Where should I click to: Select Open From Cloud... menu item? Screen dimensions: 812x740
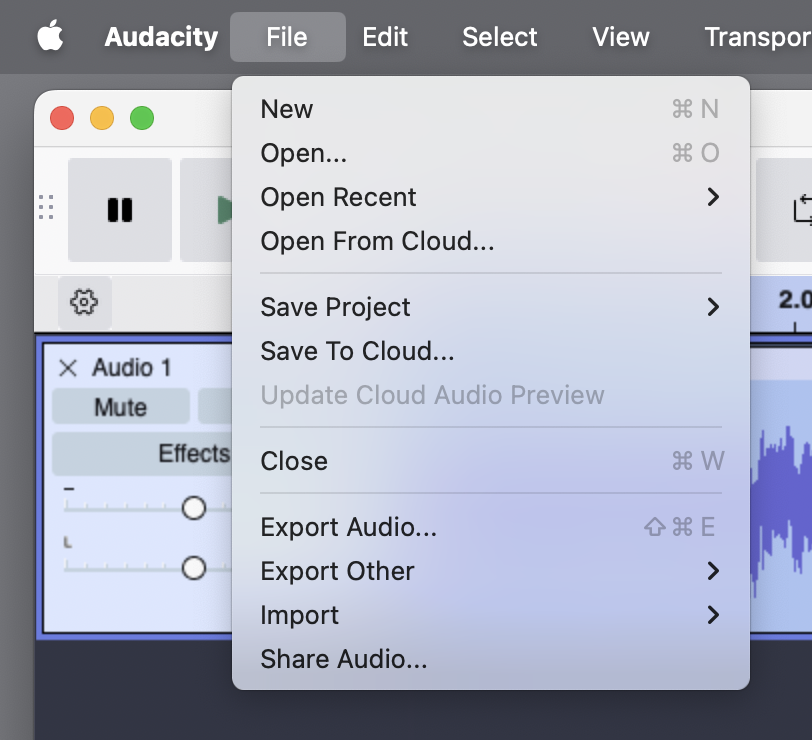(x=377, y=241)
